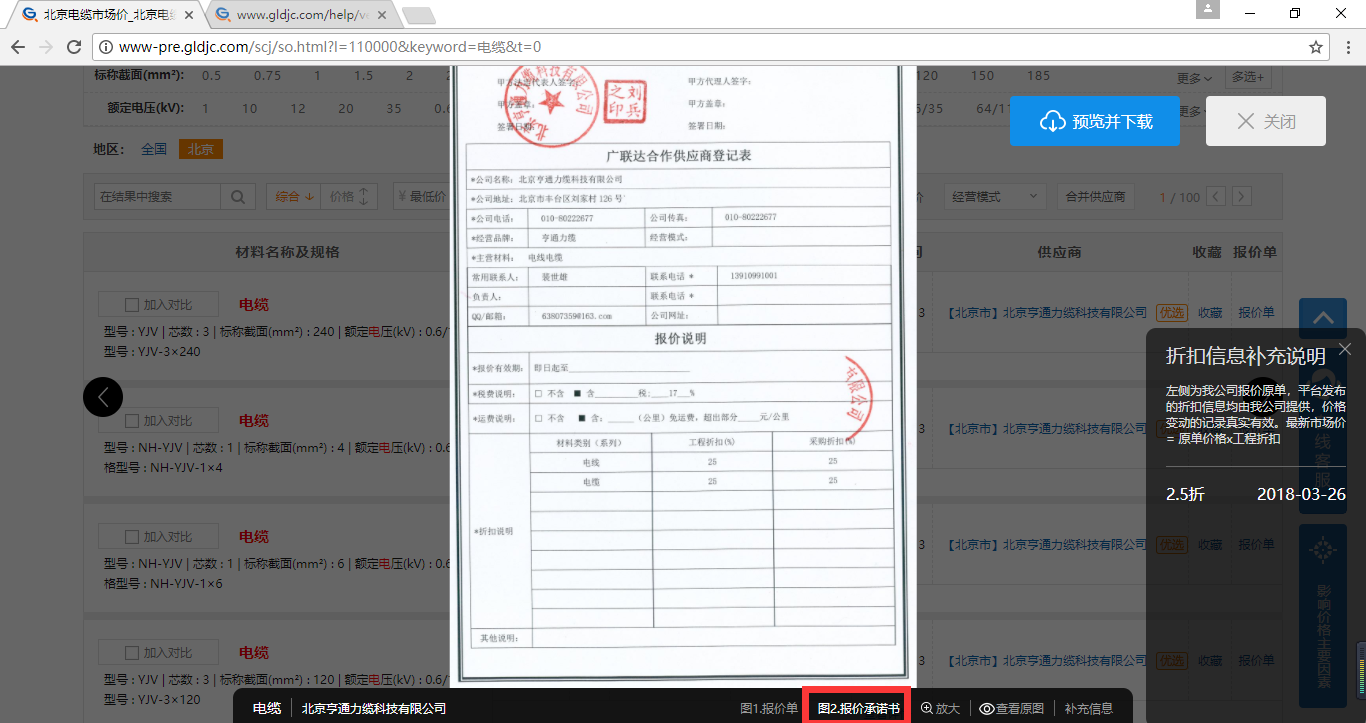Click the address bar URL
This screenshot has width=1366, height=723.
coord(330,47)
